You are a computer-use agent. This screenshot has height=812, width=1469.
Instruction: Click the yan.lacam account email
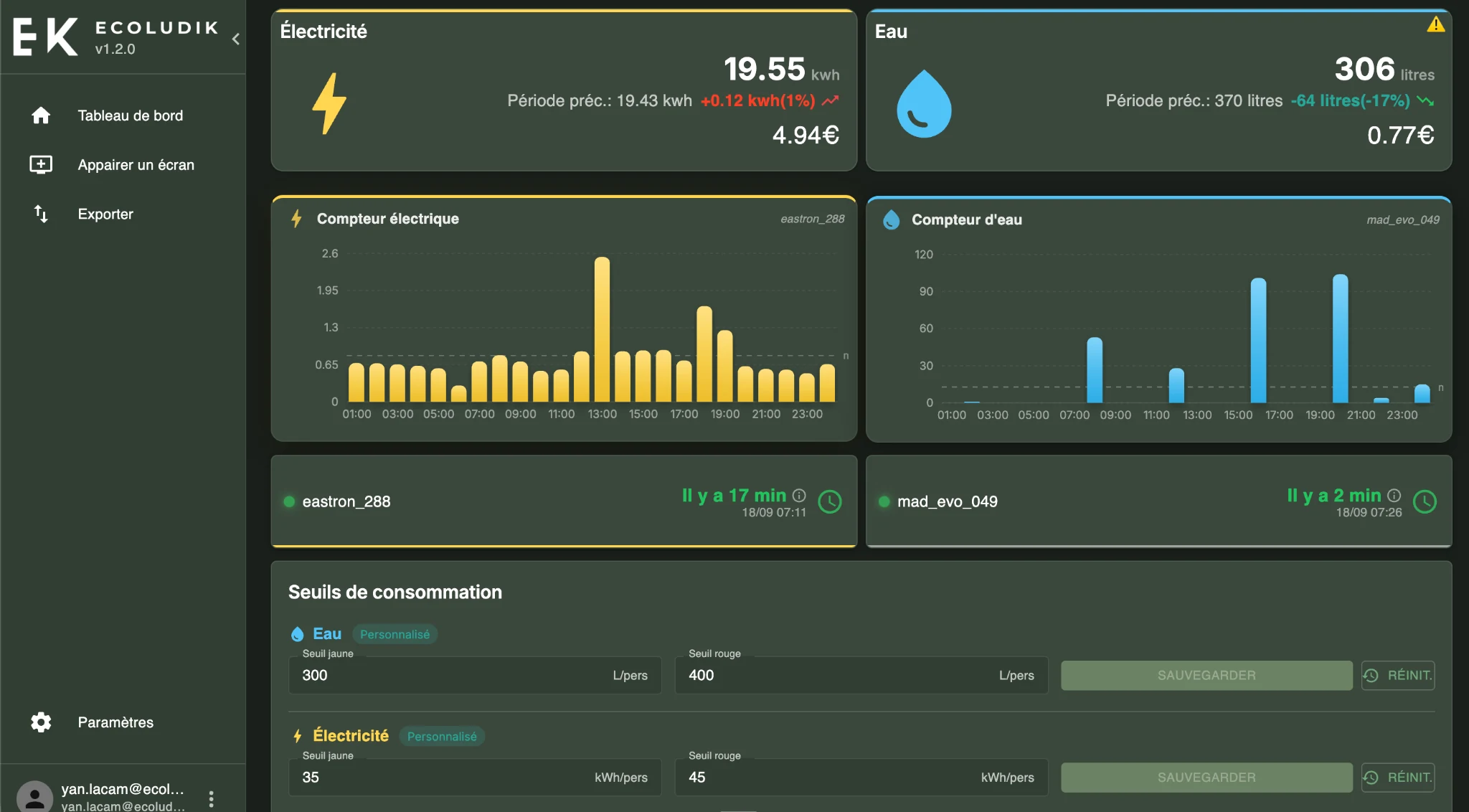point(123,789)
